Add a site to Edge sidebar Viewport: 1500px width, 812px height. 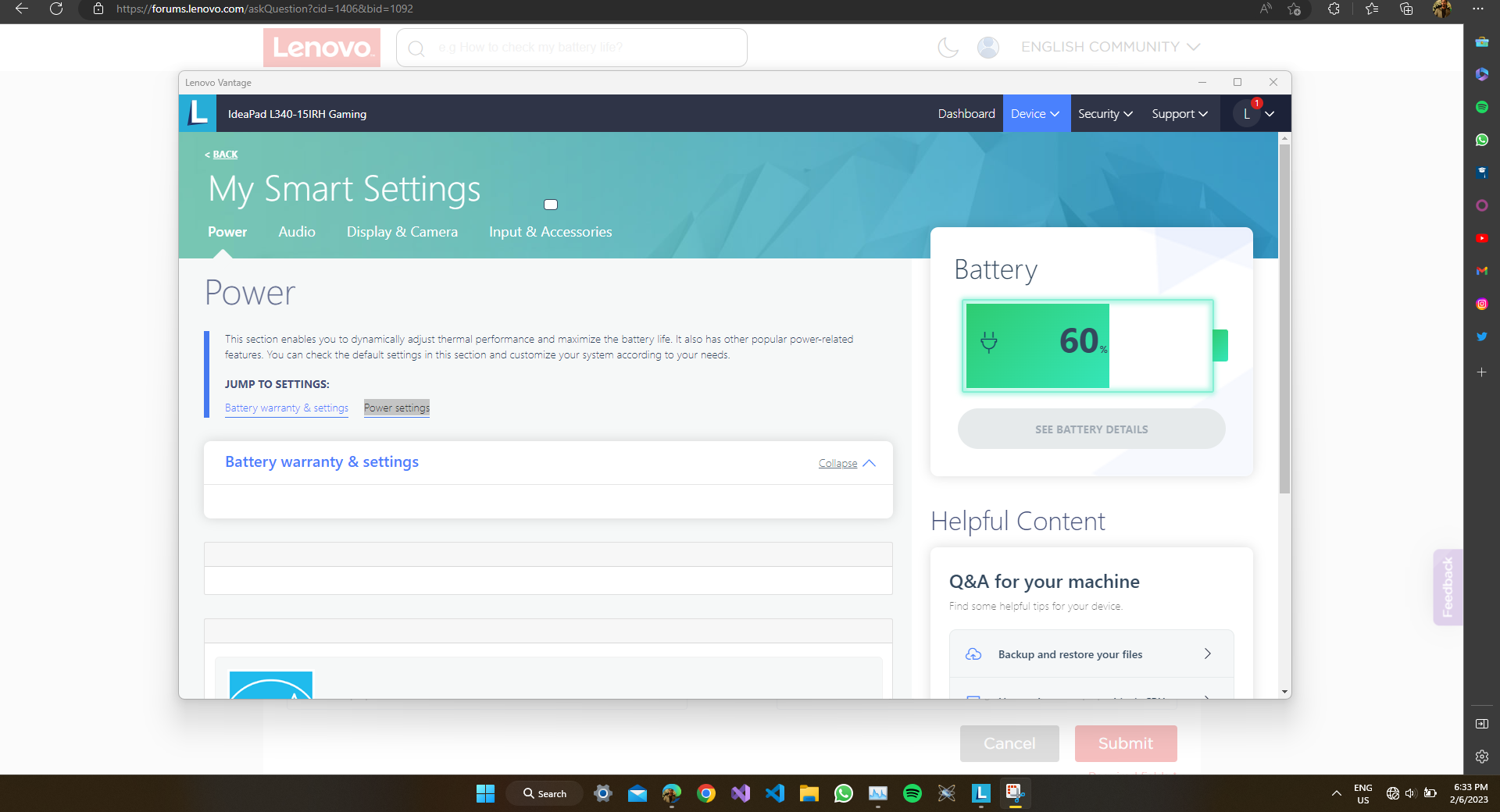pyautogui.click(x=1482, y=372)
